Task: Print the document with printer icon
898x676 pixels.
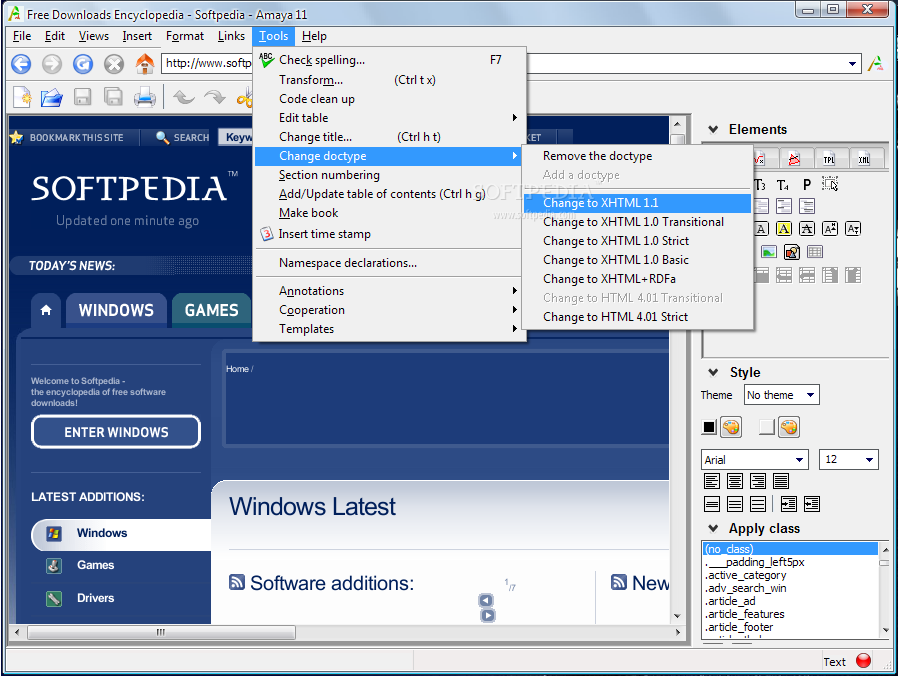Action: 145,97
